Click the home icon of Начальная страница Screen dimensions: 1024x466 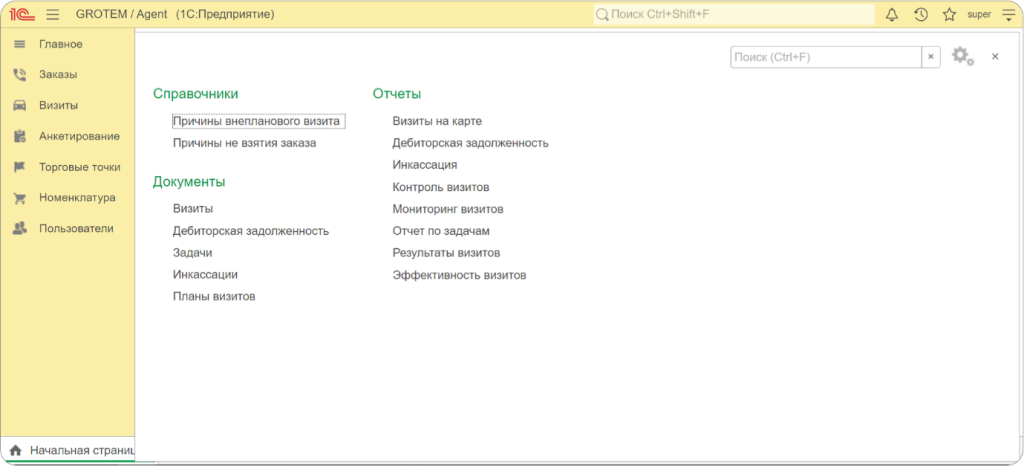[16, 450]
